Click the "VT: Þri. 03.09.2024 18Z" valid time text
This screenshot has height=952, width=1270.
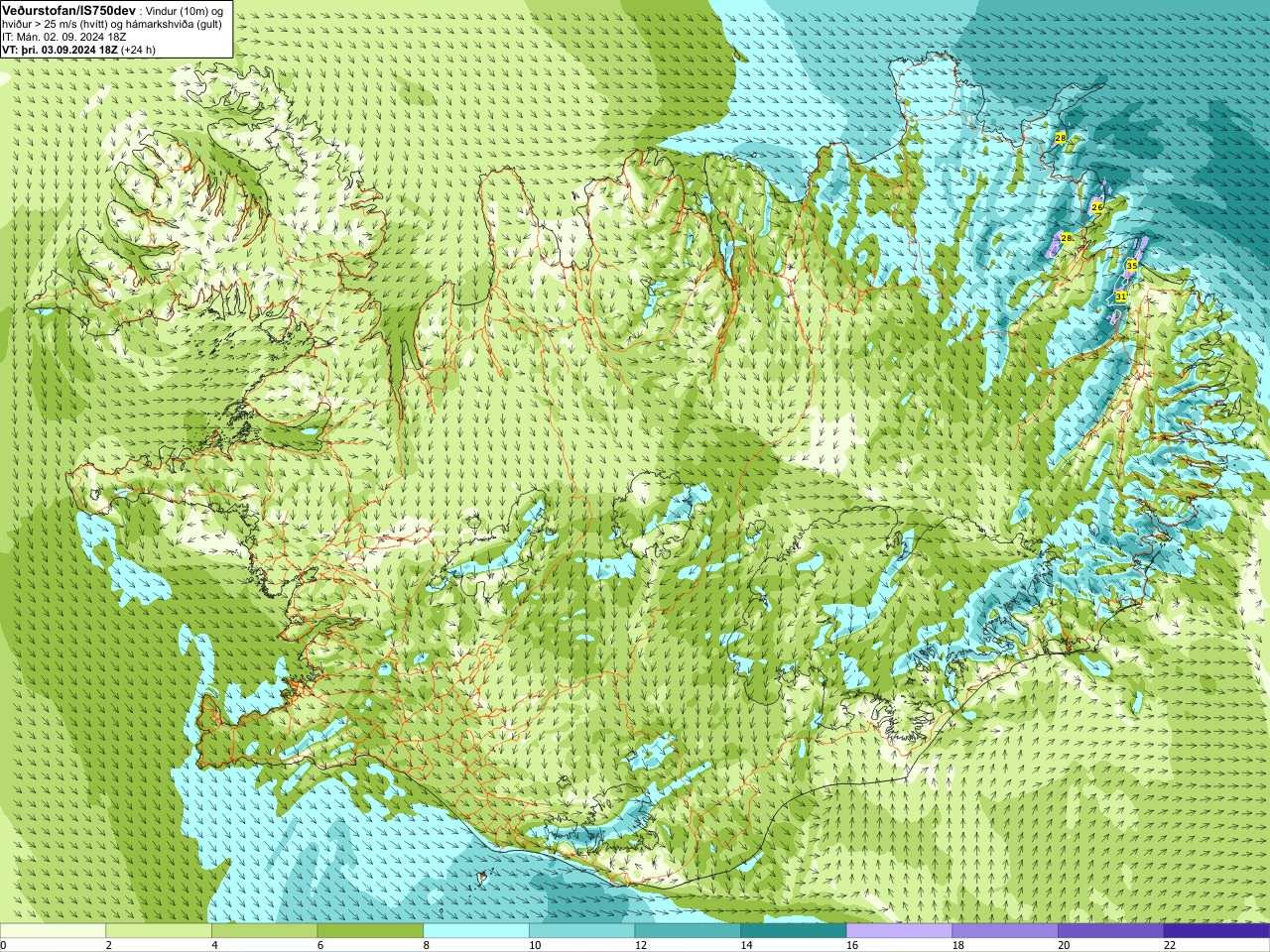[60, 50]
